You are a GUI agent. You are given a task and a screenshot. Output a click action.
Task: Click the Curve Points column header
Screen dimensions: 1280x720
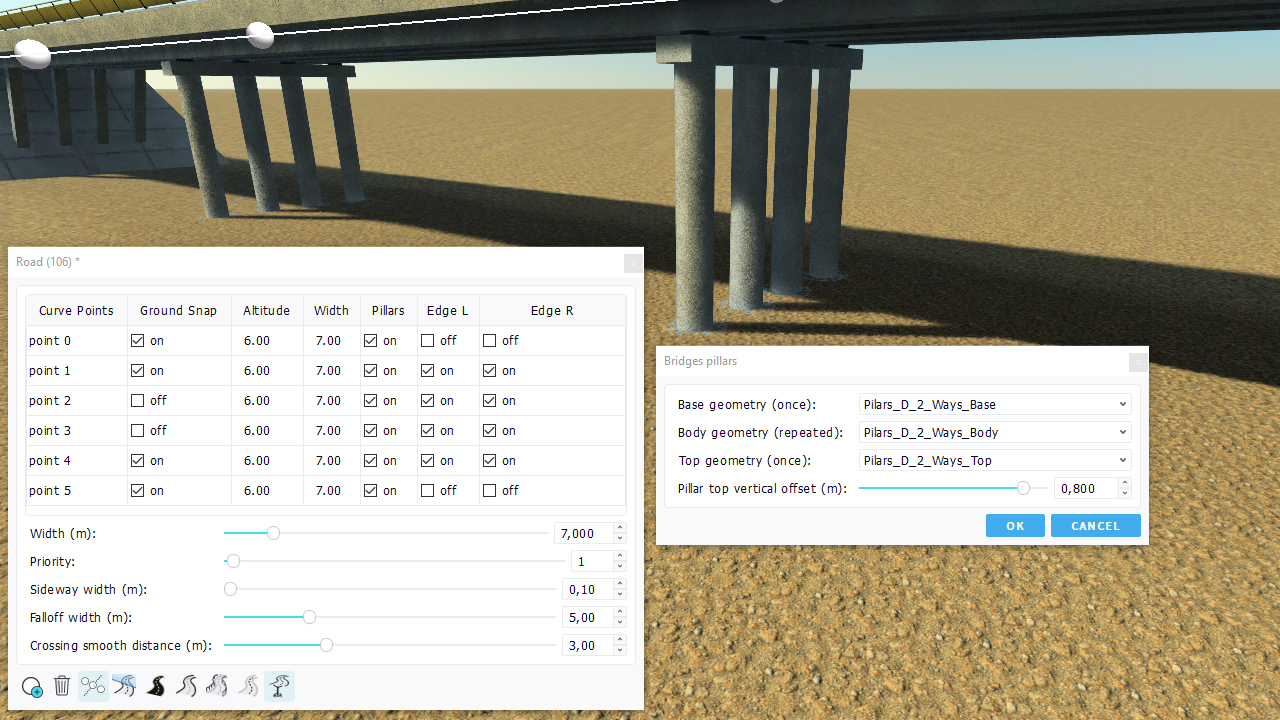[76, 311]
